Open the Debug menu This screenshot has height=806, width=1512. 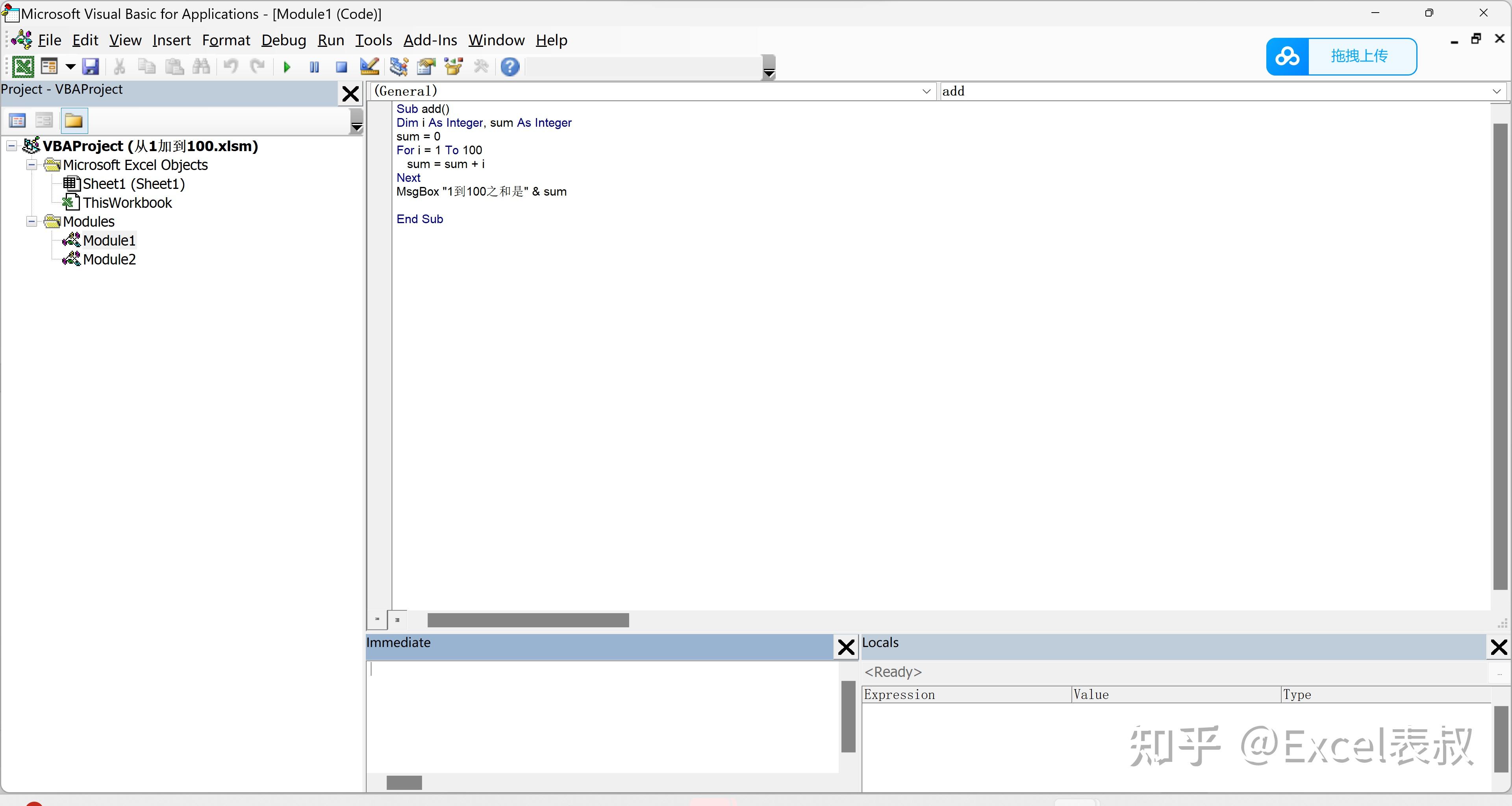tap(283, 41)
